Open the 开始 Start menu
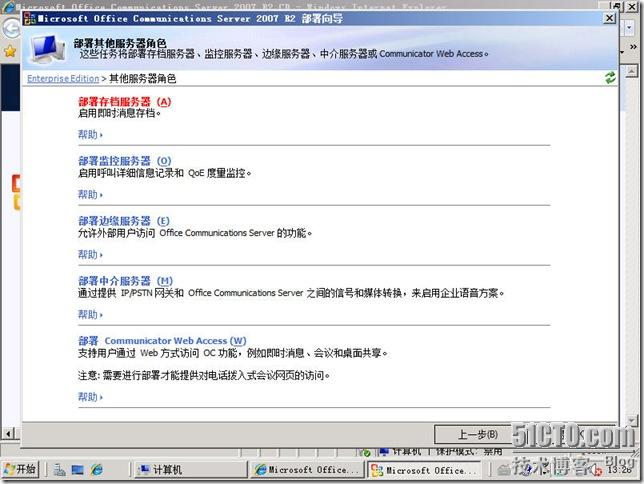The width and height of the screenshot is (644, 484). click(20, 469)
